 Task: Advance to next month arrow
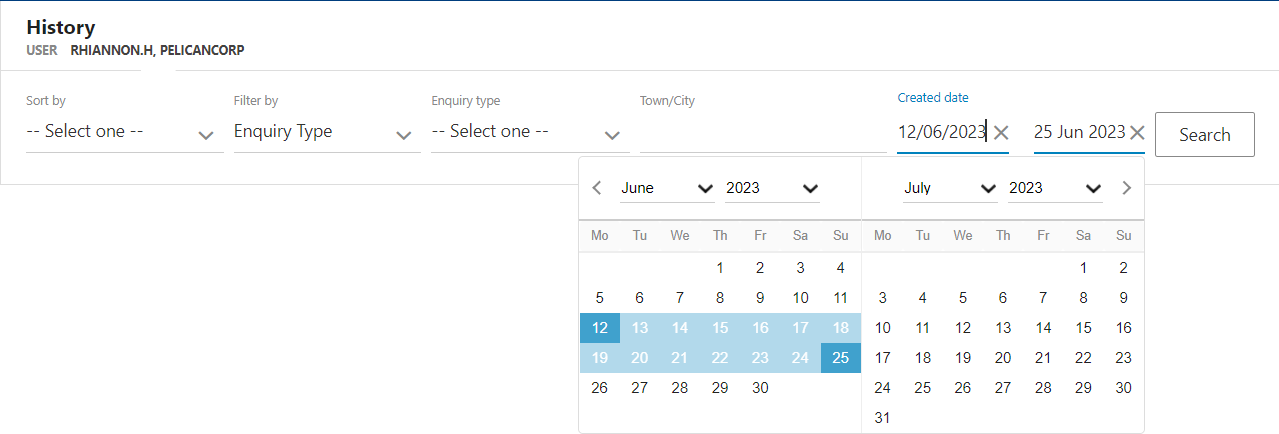tap(1126, 188)
